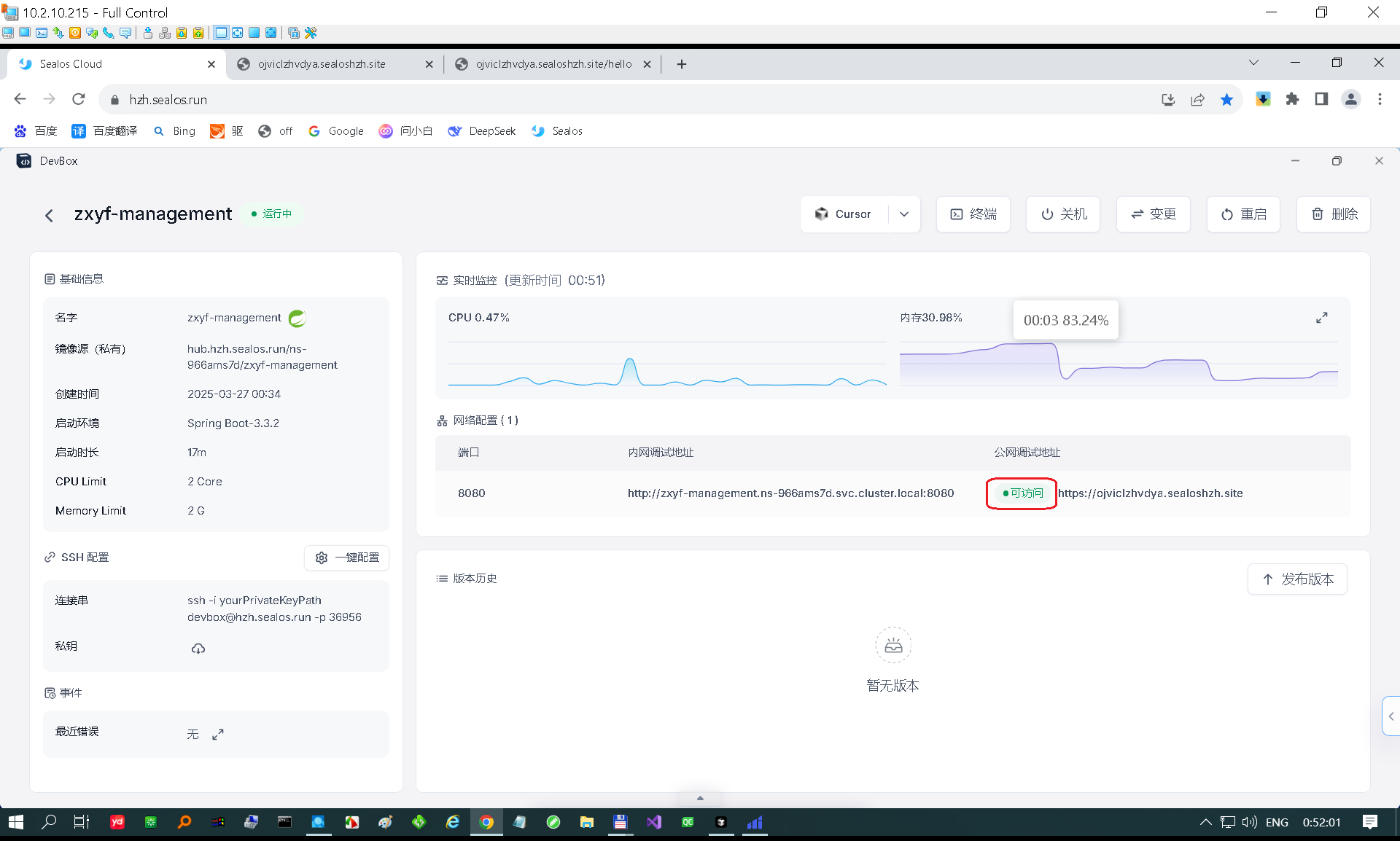Open Chrome's three-dot menu
Screen dimensions: 1400x841
(x=1380, y=100)
